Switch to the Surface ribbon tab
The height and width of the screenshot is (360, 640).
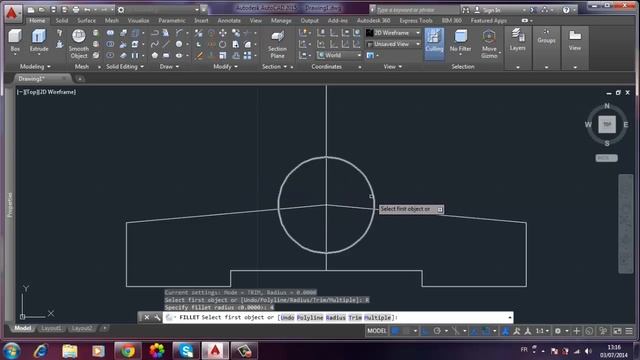[x=86, y=20]
